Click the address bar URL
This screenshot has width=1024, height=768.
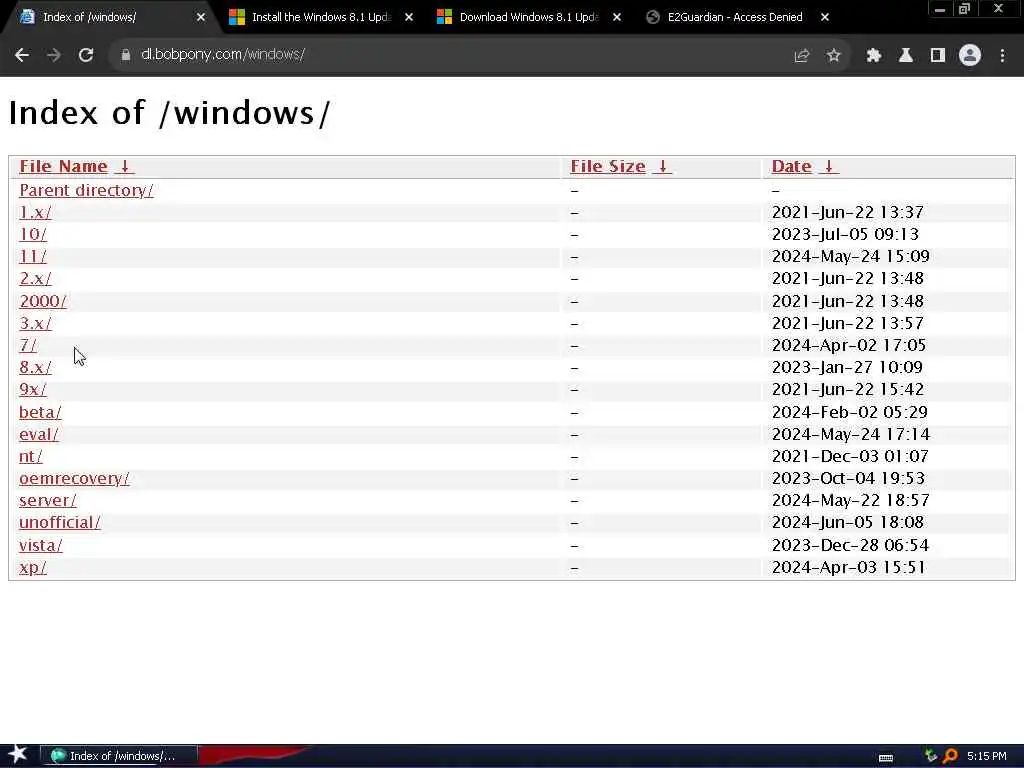coord(223,54)
